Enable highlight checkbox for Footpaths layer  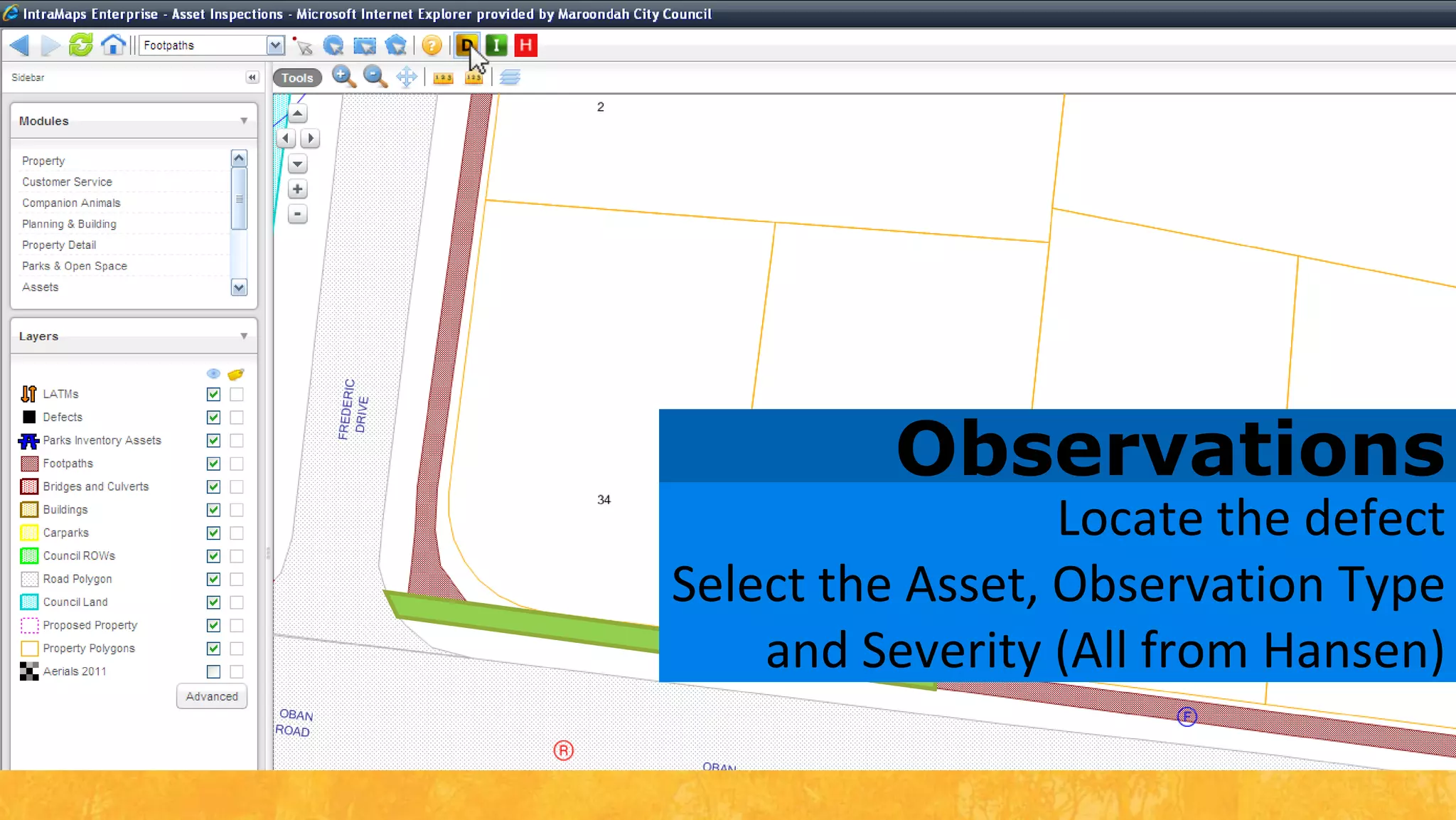click(x=237, y=464)
